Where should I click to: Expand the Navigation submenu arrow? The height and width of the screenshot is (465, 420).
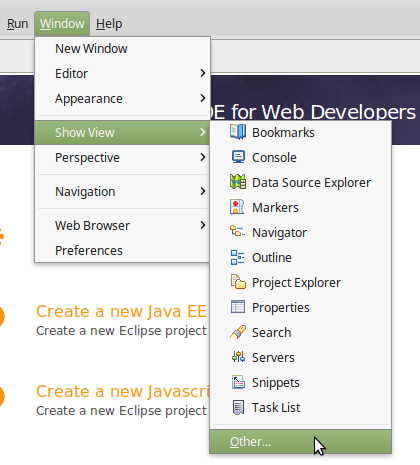(203, 191)
